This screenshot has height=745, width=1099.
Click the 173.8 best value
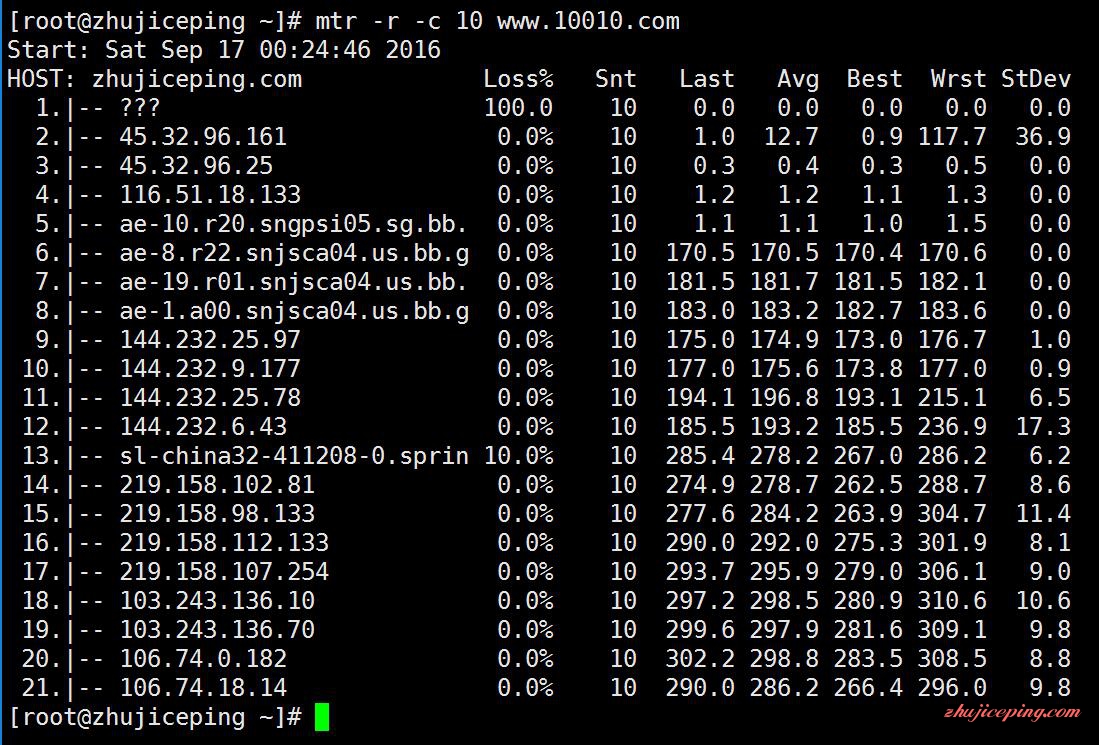(x=868, y=369)
